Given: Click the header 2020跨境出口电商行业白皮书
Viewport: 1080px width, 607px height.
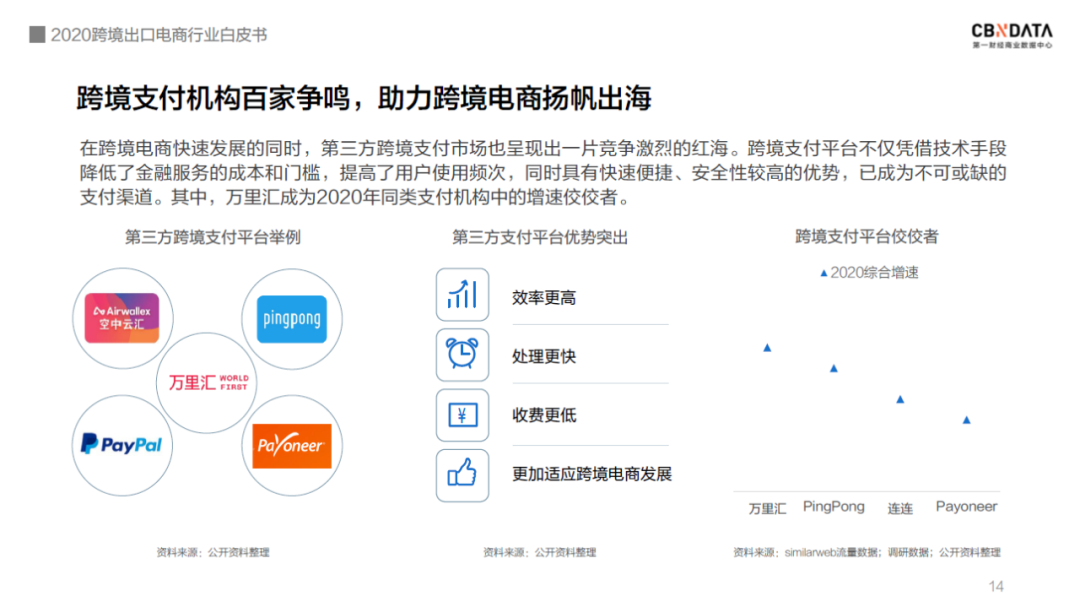Looking at the screenshot, I should pyautogui.click(x=158, y=34).
